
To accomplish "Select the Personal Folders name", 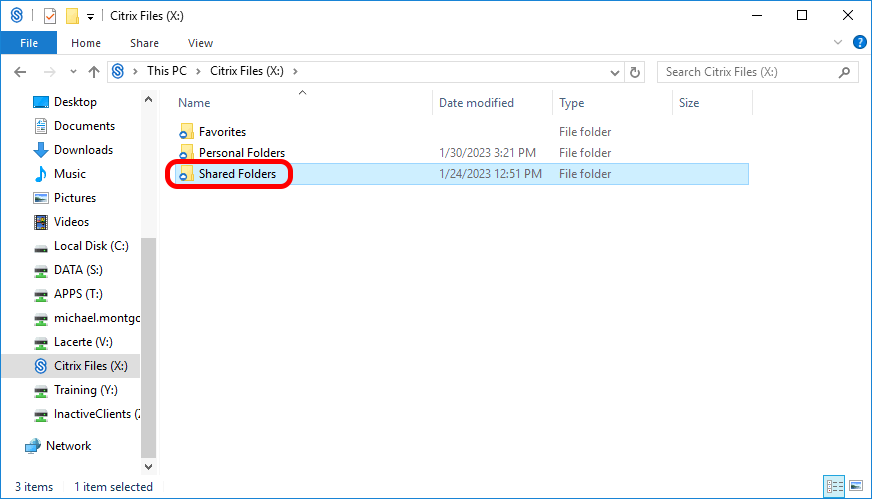I will [242, 152].
